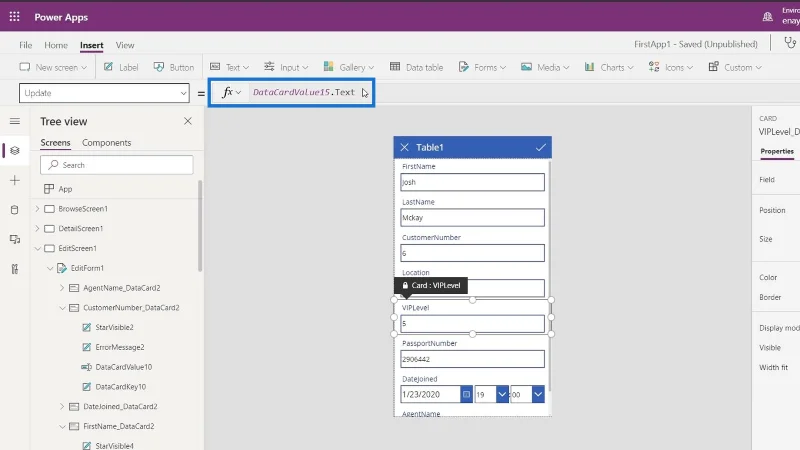Click the DateJoined date field 1/23/2020

[x=431, y=394]
